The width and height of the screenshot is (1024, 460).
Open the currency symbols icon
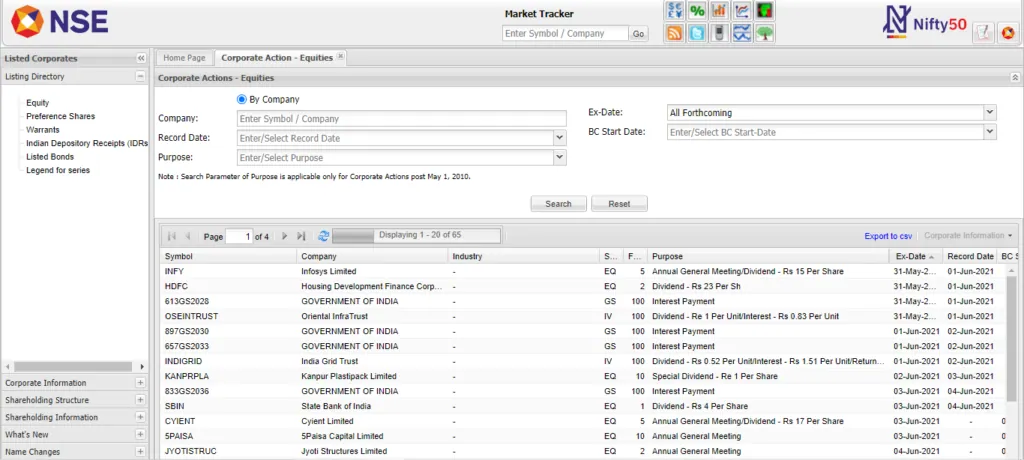(x=674, y=10)
